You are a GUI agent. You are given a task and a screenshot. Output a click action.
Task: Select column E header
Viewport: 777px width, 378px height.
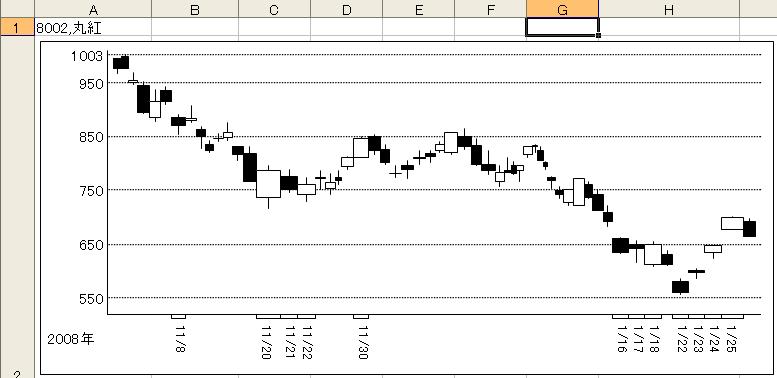(x=419, y=9)
